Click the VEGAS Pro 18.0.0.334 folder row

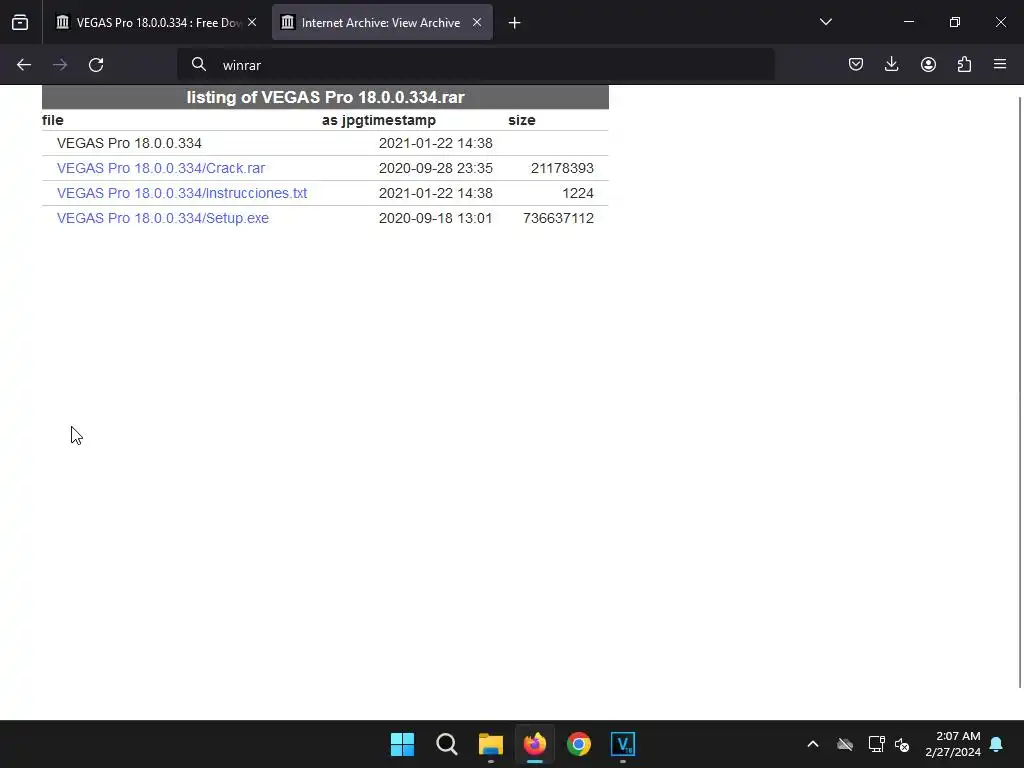tap(325, 143)
